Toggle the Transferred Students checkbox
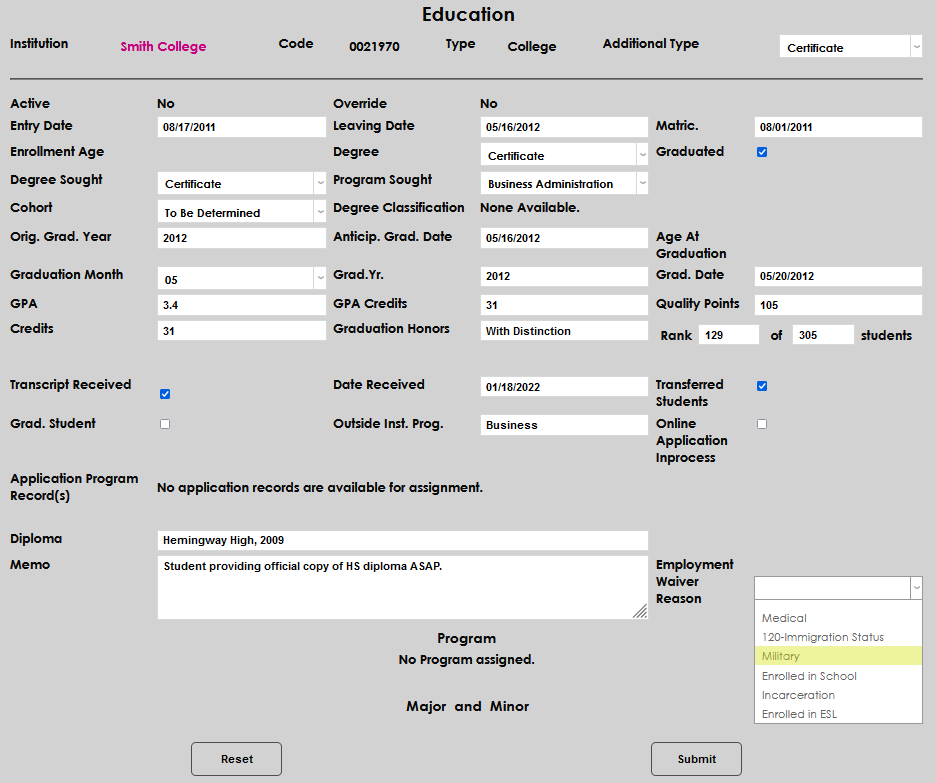The width and height of the screenshot is (936, 783). 762,386
